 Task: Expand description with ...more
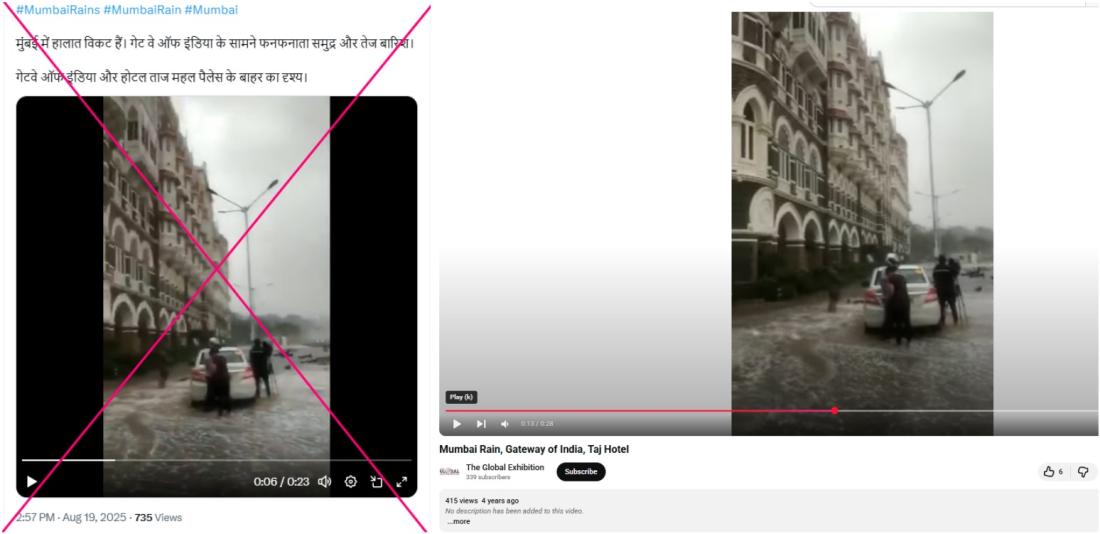click(x=459, y=521)
